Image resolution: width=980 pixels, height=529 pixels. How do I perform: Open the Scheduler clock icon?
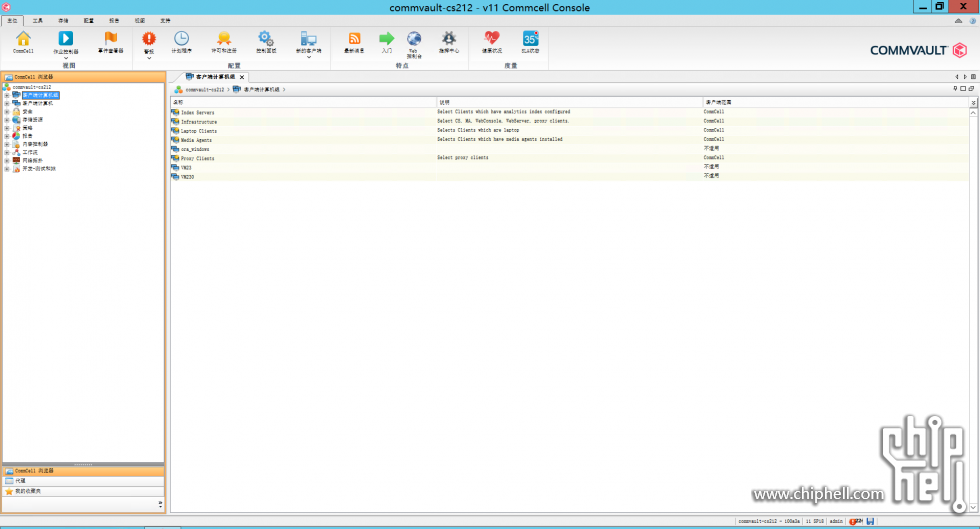[x=181, y=39]
